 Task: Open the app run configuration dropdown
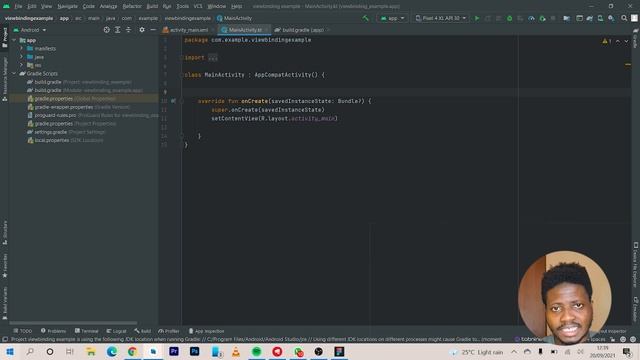click(x=392, y=18)
